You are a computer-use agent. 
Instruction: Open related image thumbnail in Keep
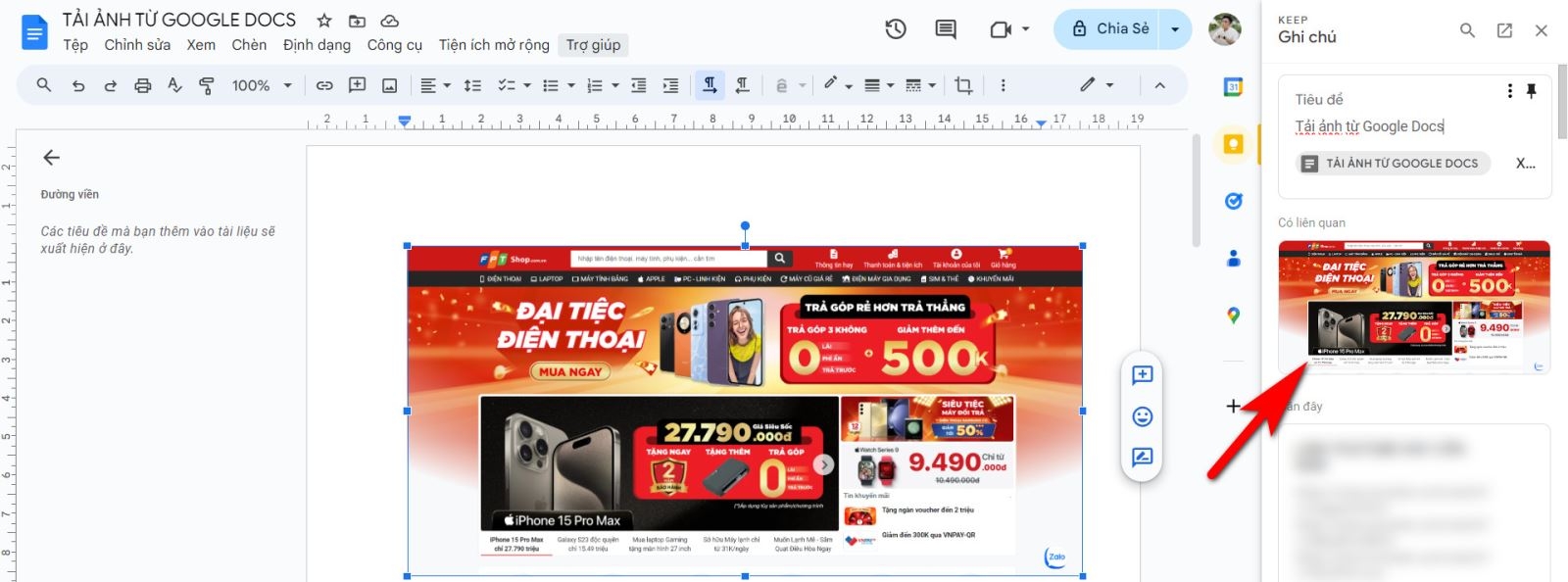coord(1414,306)
